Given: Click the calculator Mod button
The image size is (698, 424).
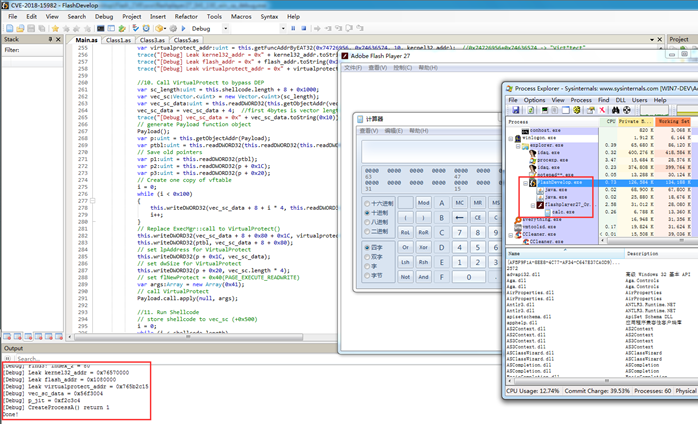Looking at the screenshot, I should (x=423, y=203).
